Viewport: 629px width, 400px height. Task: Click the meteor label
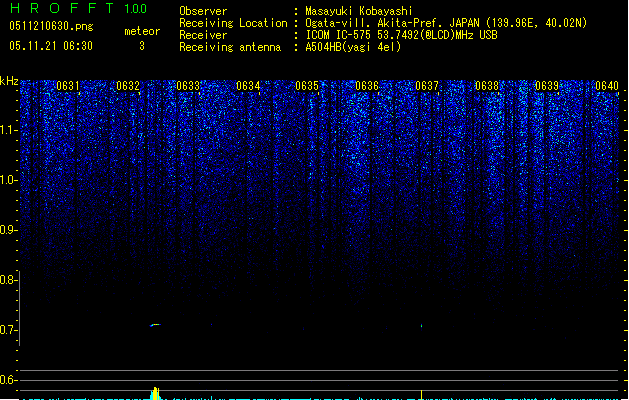142,31
